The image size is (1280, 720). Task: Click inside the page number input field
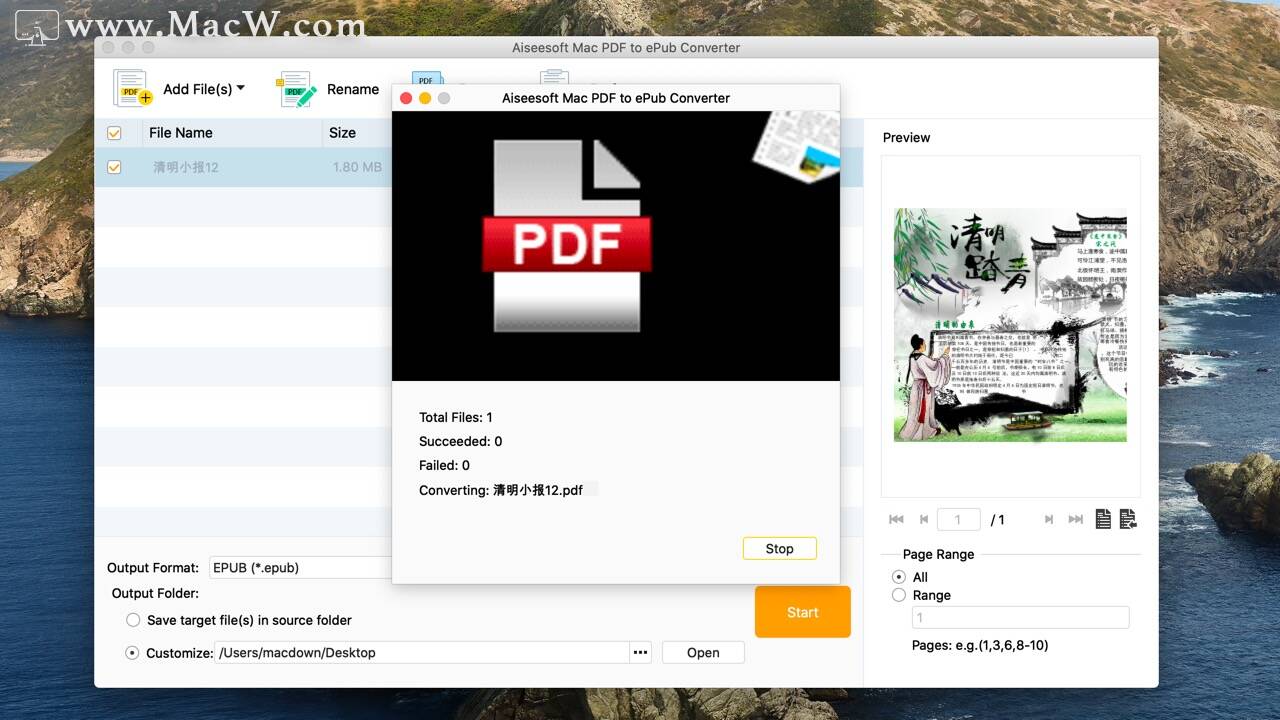pos(958,519)
